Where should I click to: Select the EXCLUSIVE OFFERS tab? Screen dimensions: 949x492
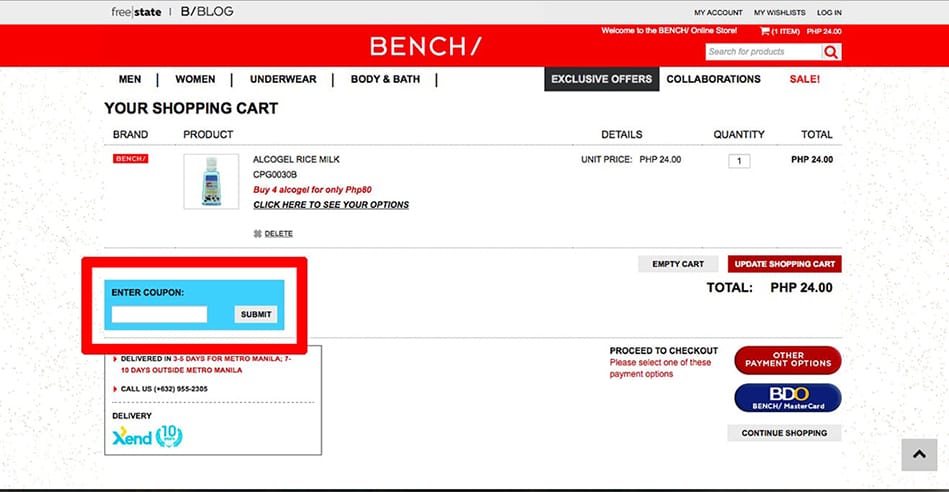[602, 79]
